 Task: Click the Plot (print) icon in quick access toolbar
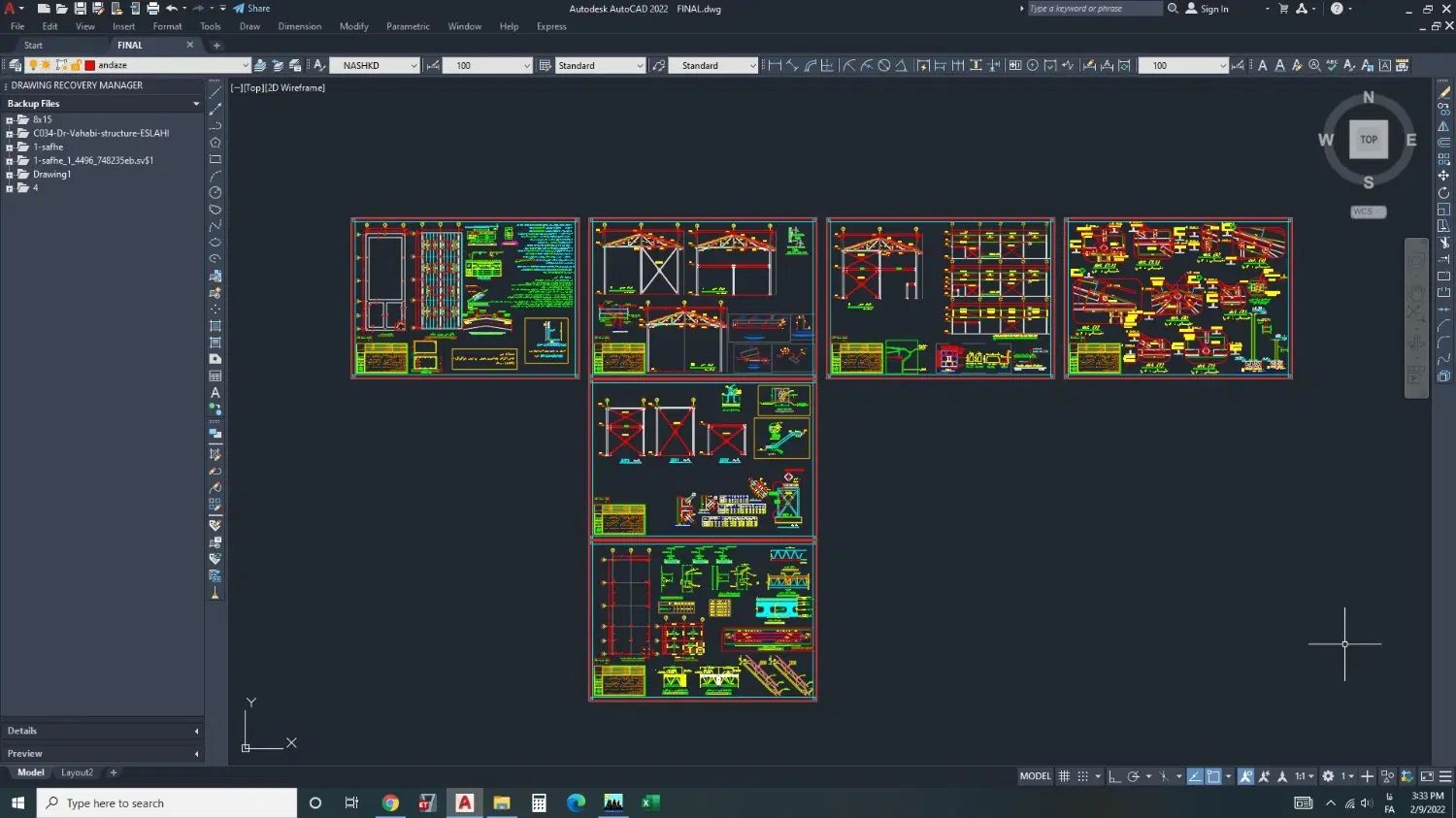152,9
